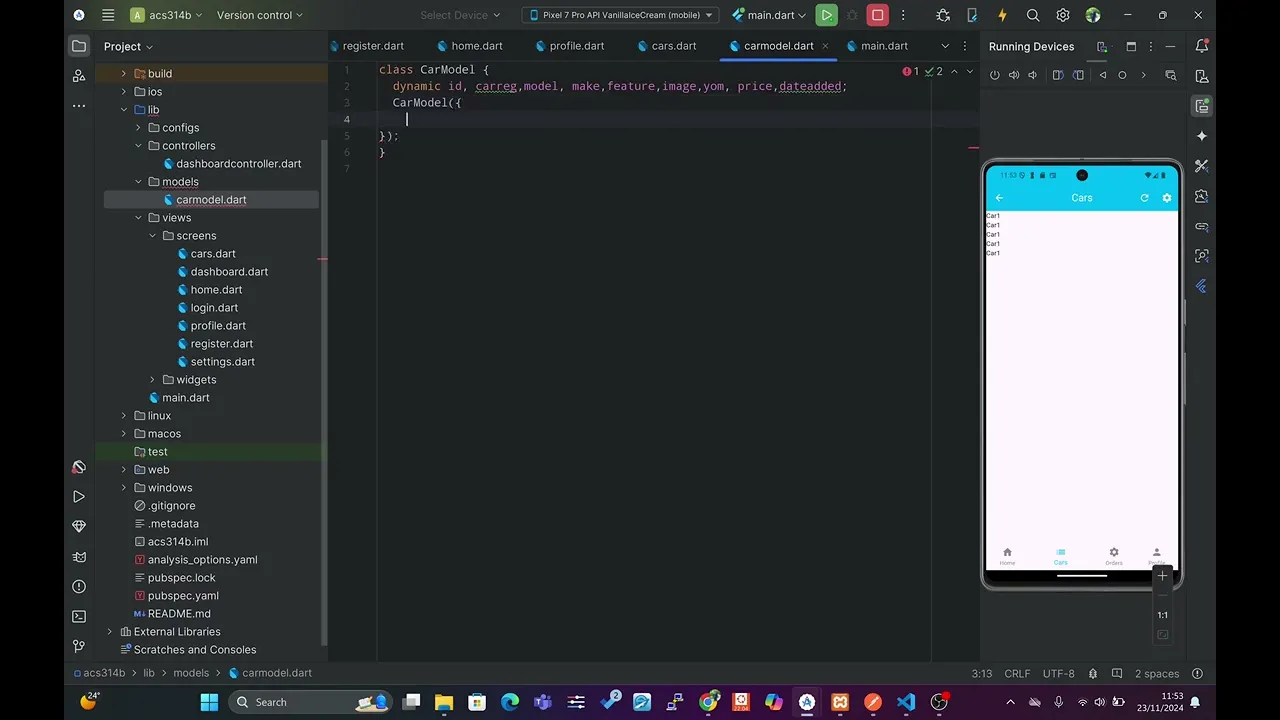This screenshot has width=1280, height=720.
Task: Click the emulator zoom 1:1 button
Action: pyautogui.click(x=1162, y=615)
